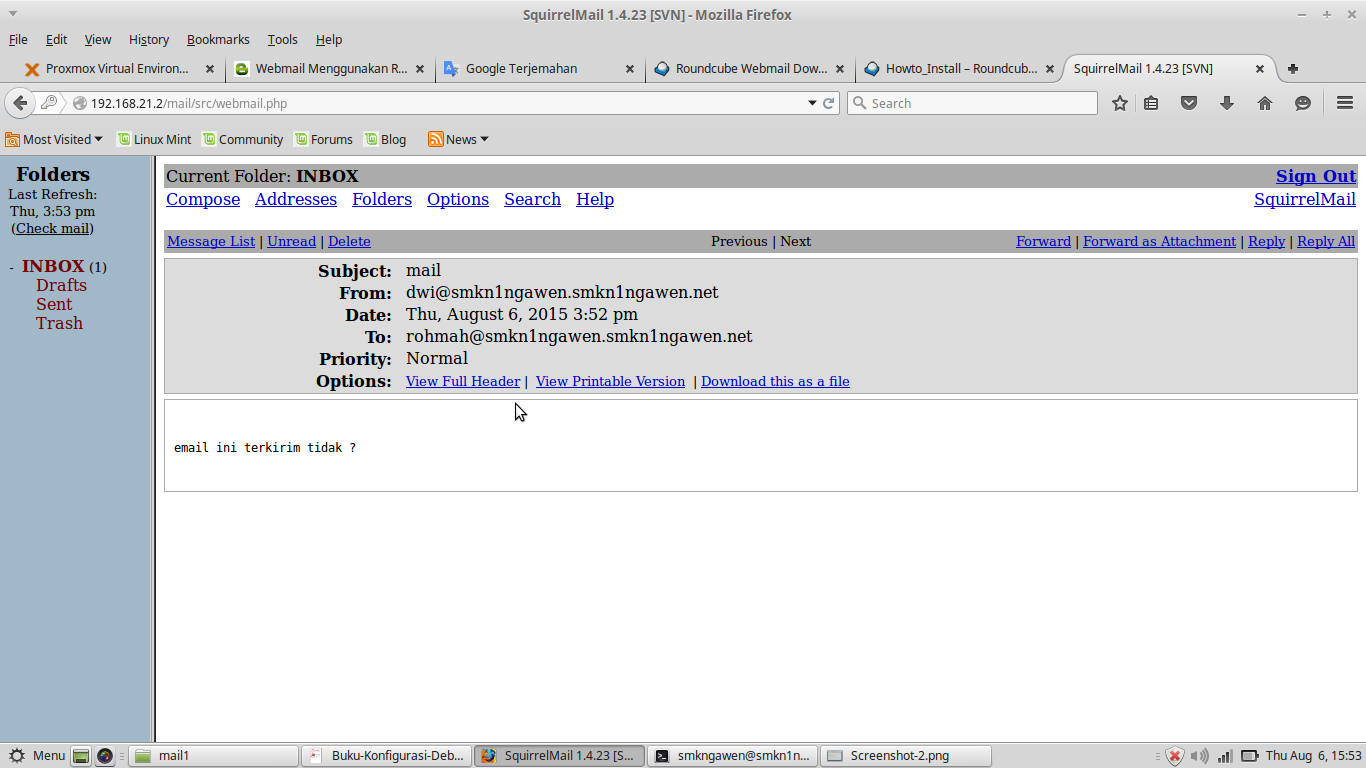Mark the message as Unread

click(291, 241)
